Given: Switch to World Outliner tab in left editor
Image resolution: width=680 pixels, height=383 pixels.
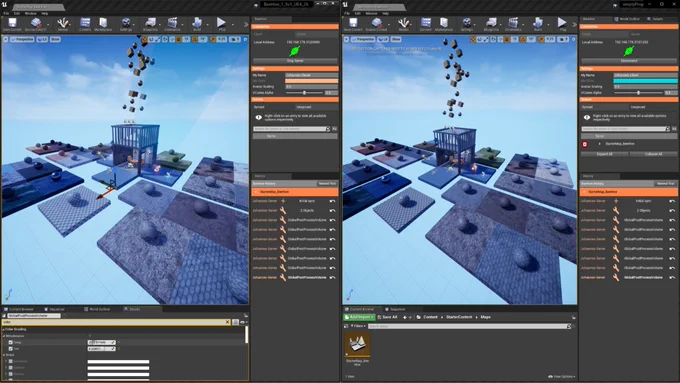Looking at the screenshot, I should click(97, 309).
